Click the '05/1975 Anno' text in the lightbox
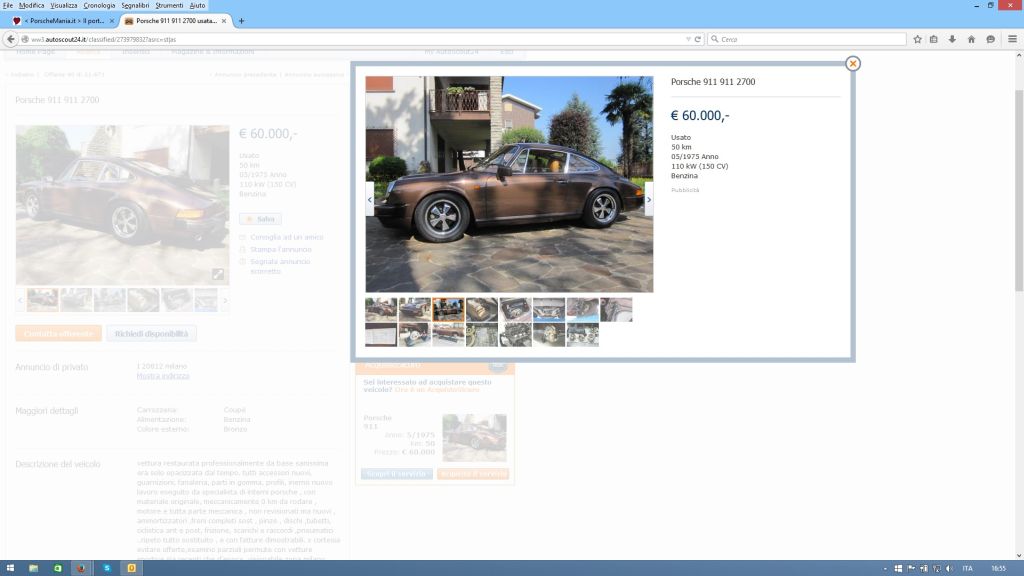Screen dimensions: 1024x576 tap(695, 157)
